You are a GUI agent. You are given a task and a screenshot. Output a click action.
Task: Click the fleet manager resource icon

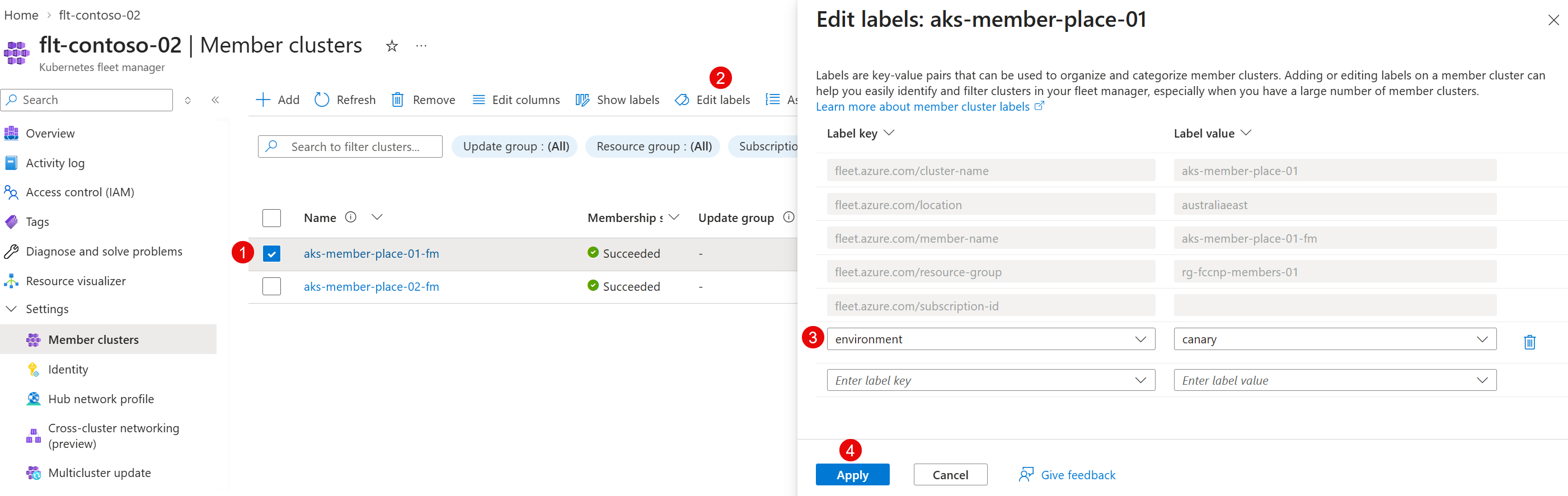coord(16,53)
